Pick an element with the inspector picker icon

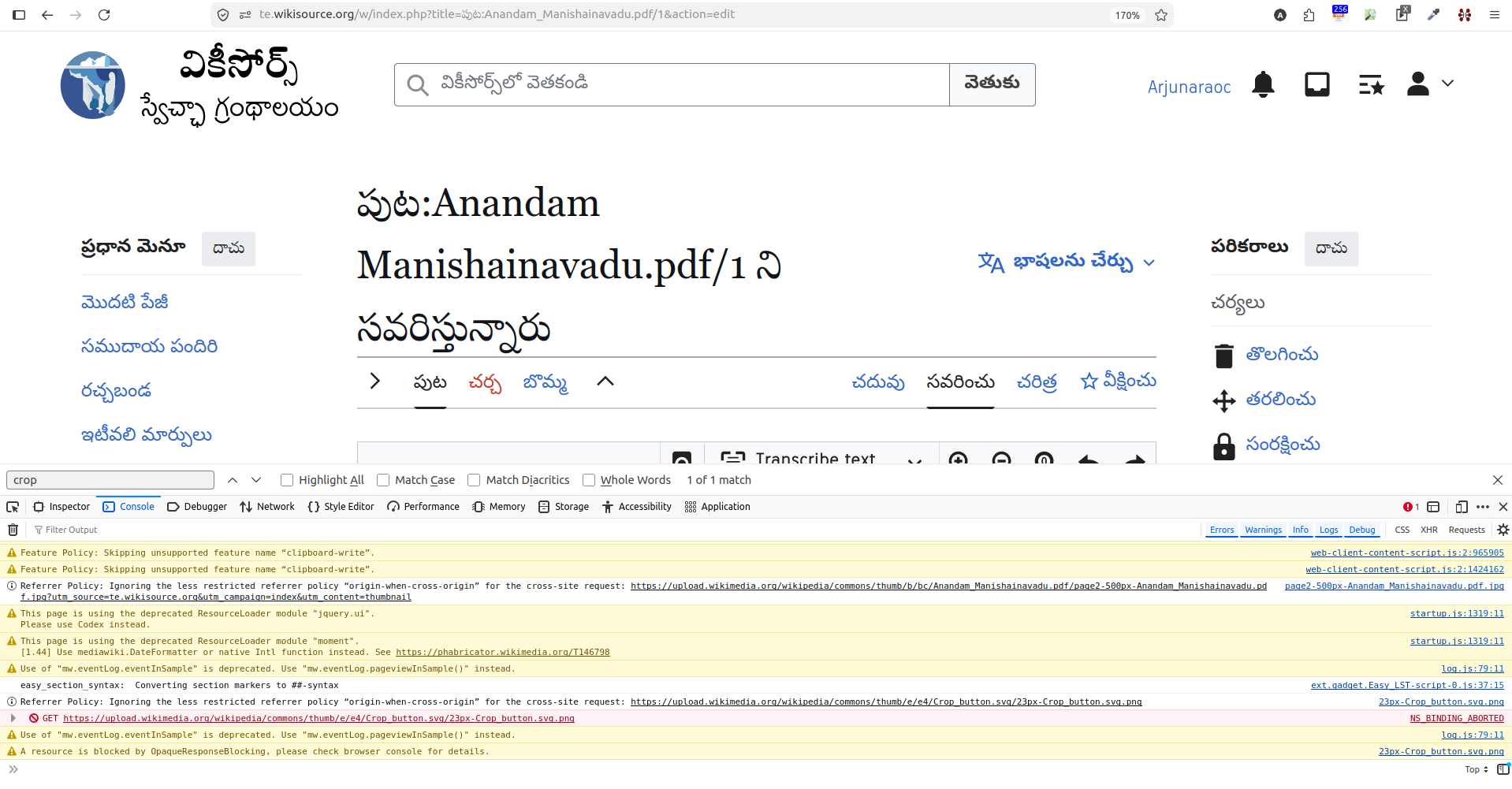13,507
